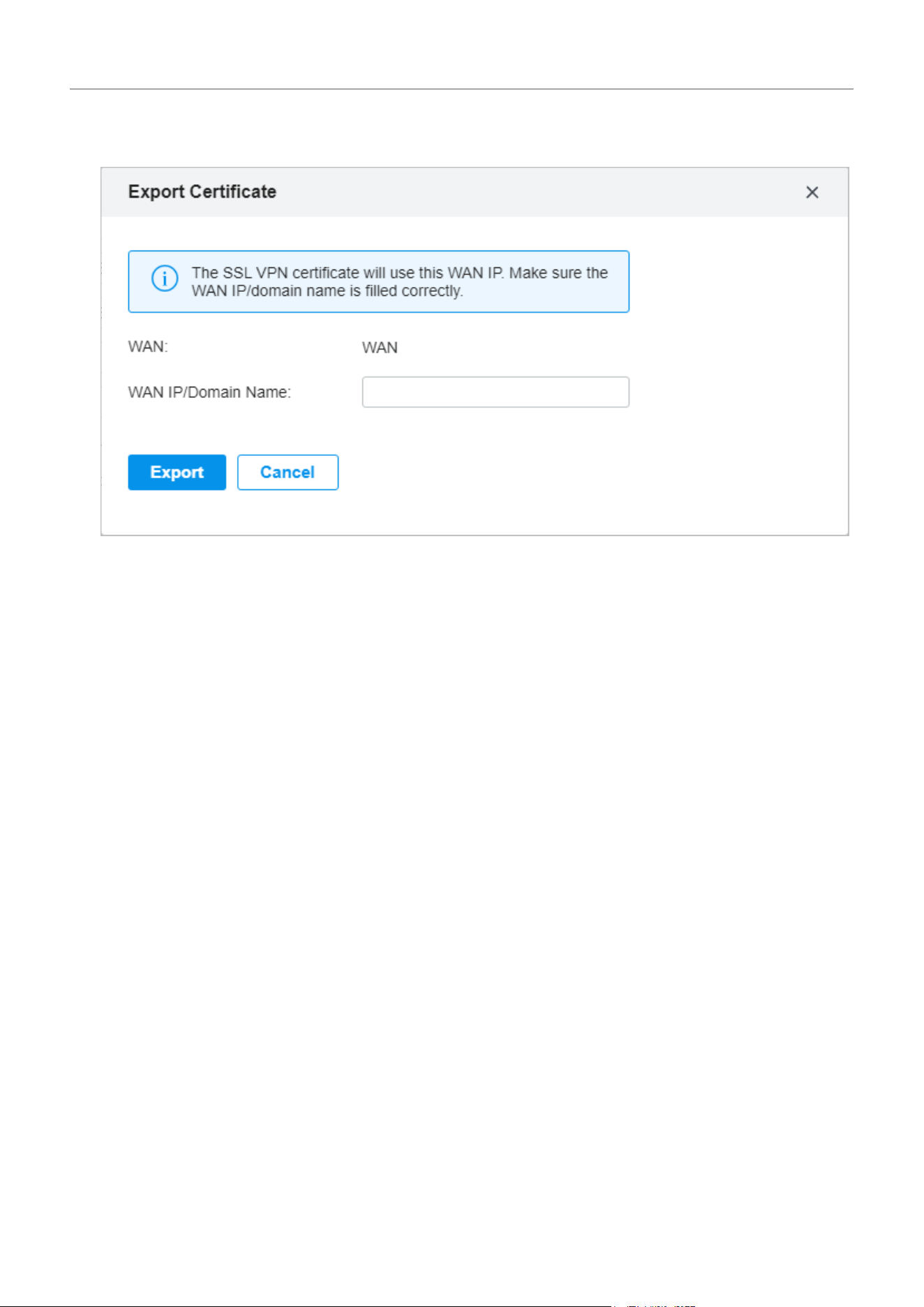Click the word 'Certificate' in the title
The width and height of the screenshot is (924, 1307).
coord(233,192)
